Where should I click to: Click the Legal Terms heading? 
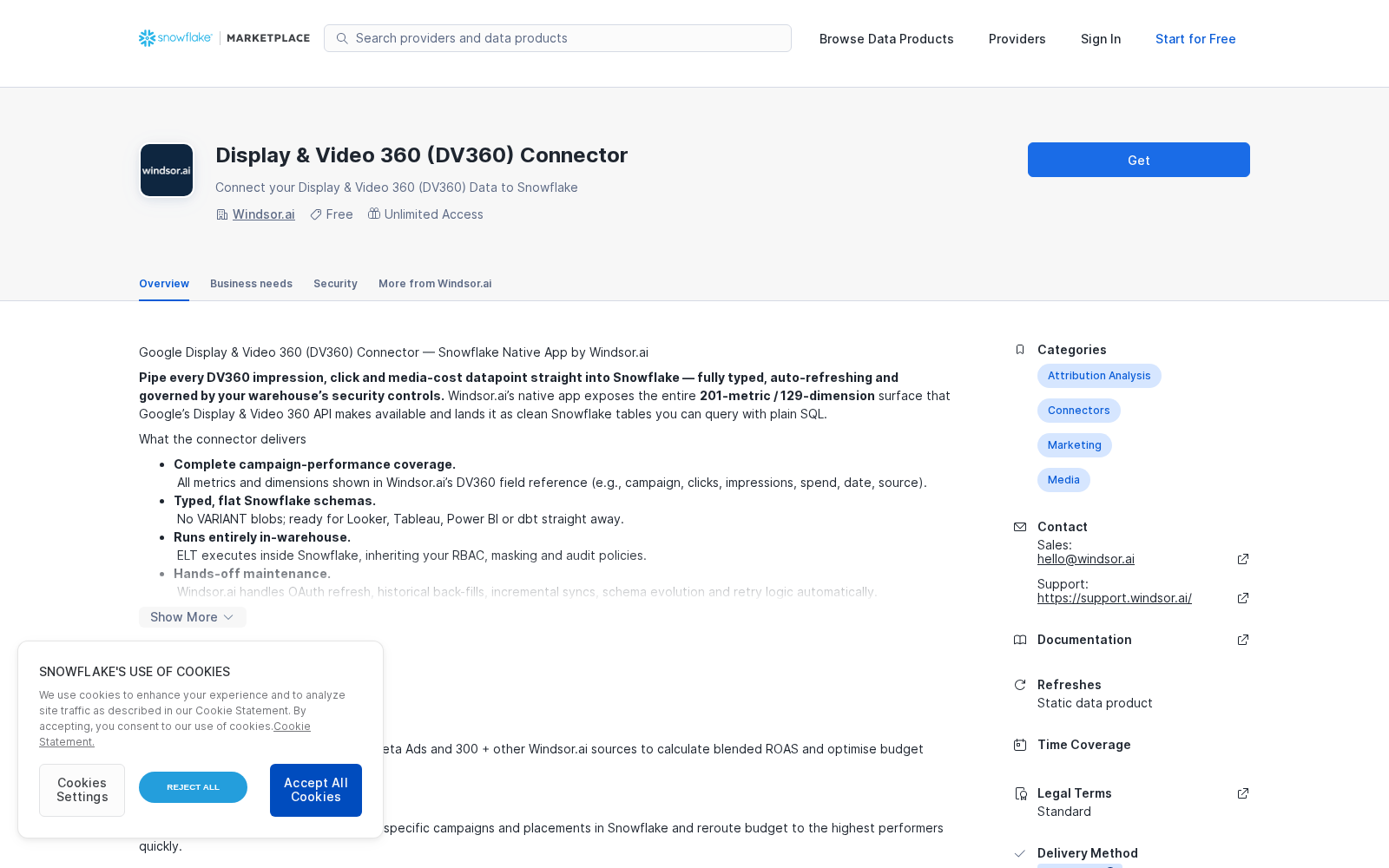coord(1075,793)
